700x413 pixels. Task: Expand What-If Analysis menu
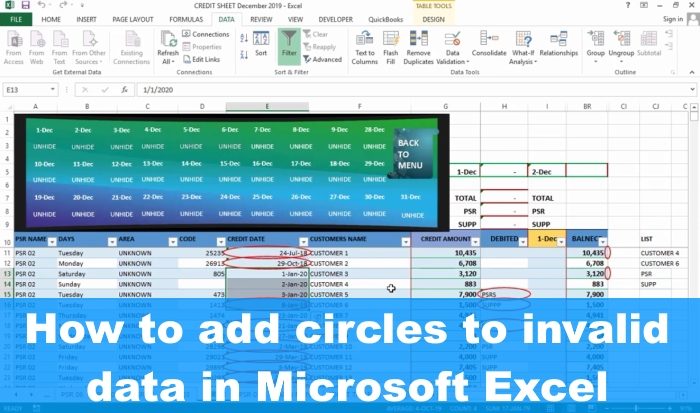pyautogui.click(x=523, y=48)
